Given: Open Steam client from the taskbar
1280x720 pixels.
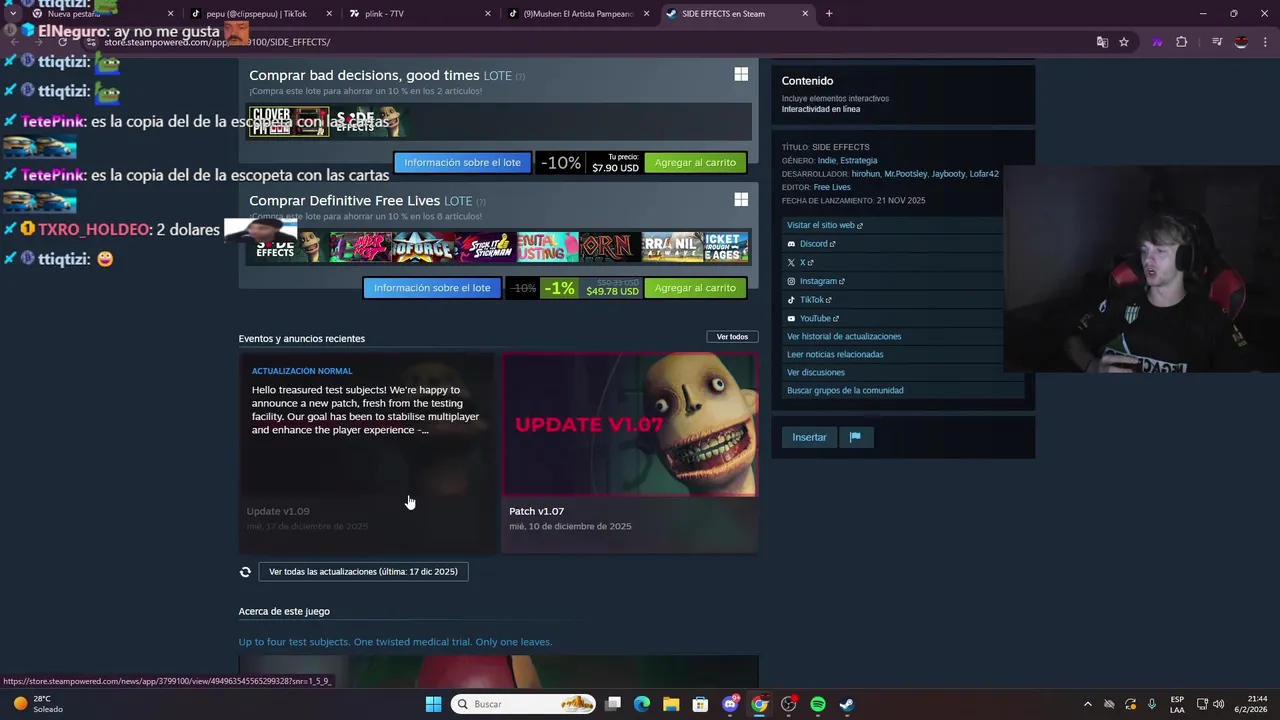Looking at the screenshot, I should 847,704.
